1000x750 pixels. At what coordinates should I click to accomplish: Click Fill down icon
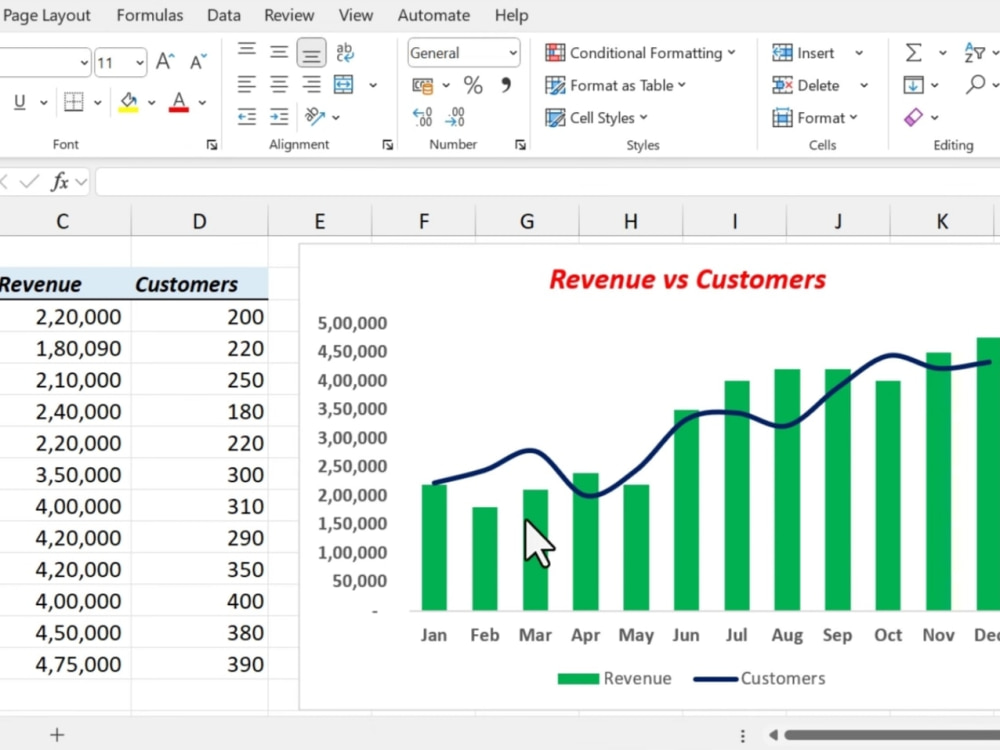pos(913,84)
